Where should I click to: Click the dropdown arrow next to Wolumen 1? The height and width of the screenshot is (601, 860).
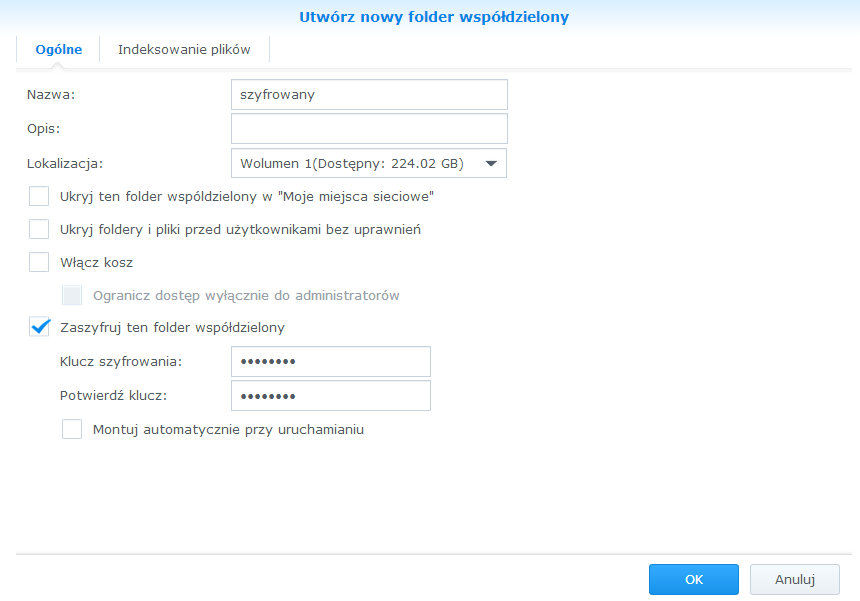pos(491,163)
